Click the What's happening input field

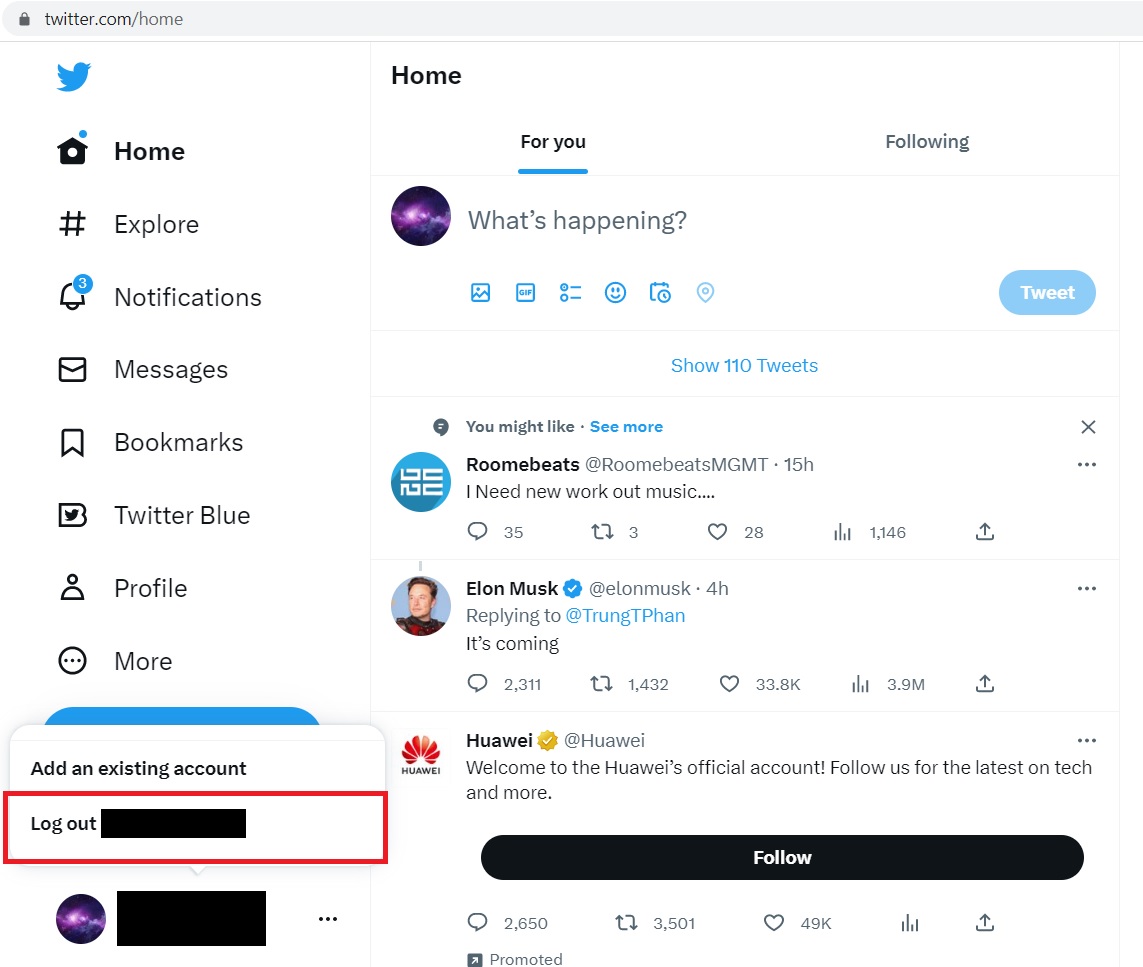577,220
